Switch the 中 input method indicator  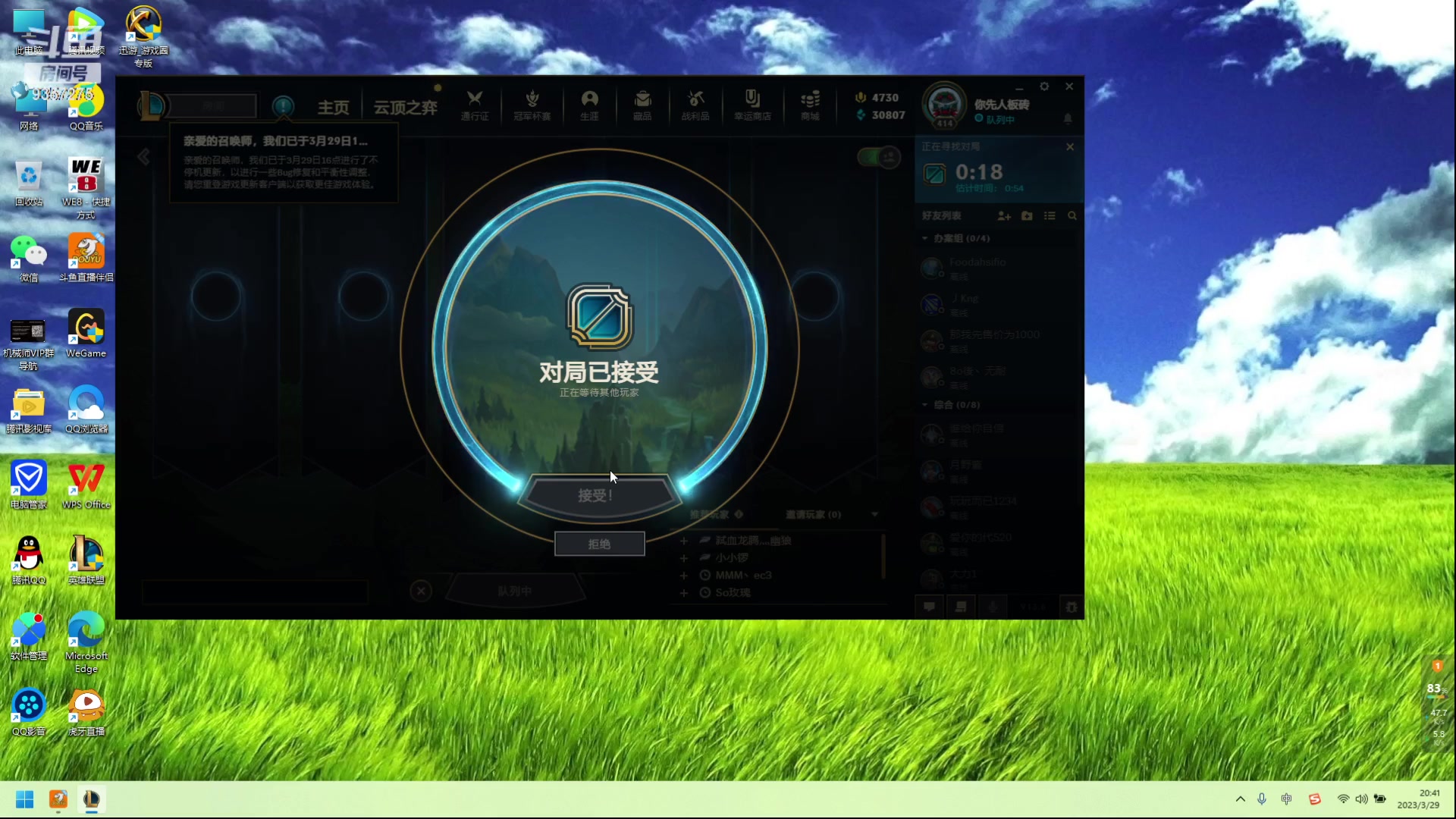[1286, 799]
